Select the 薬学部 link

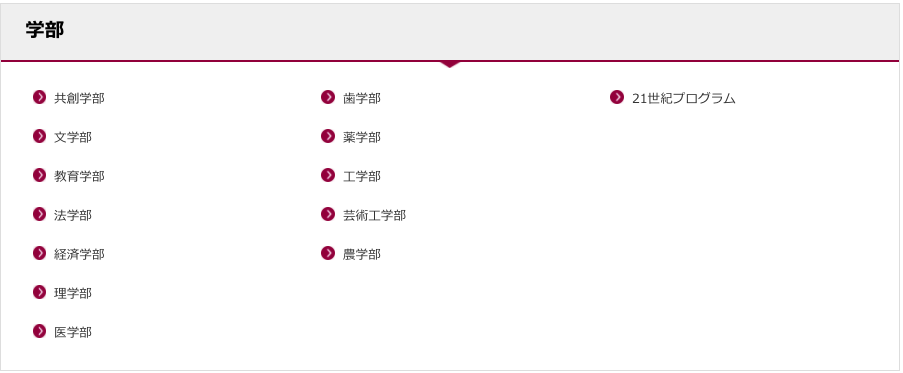362,138
